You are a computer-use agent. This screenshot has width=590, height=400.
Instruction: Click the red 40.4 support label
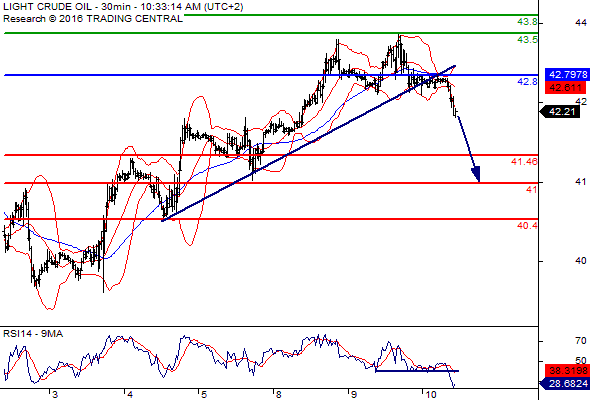[x=527, y=225]
